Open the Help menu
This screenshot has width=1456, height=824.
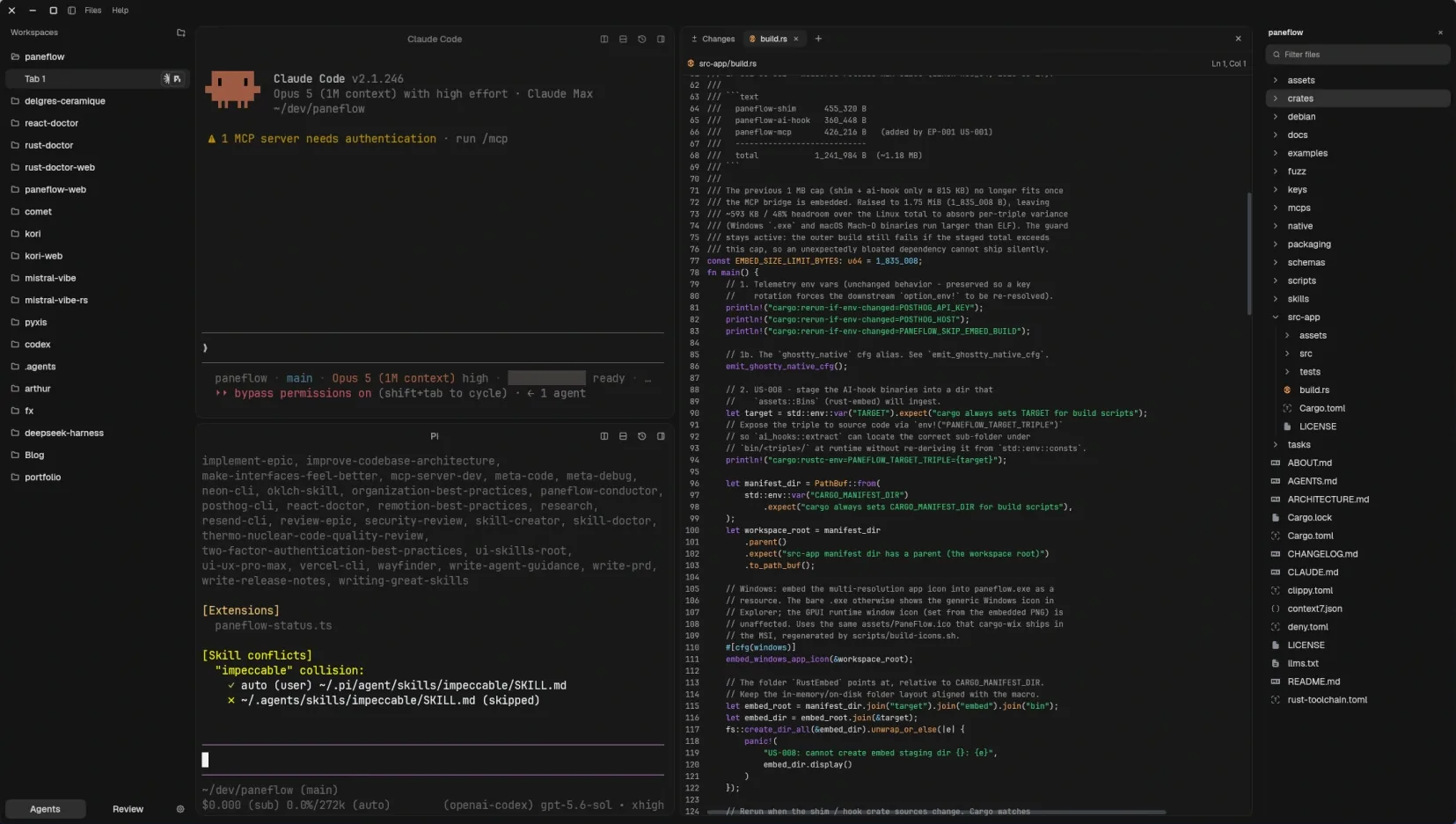click(121, 11)
